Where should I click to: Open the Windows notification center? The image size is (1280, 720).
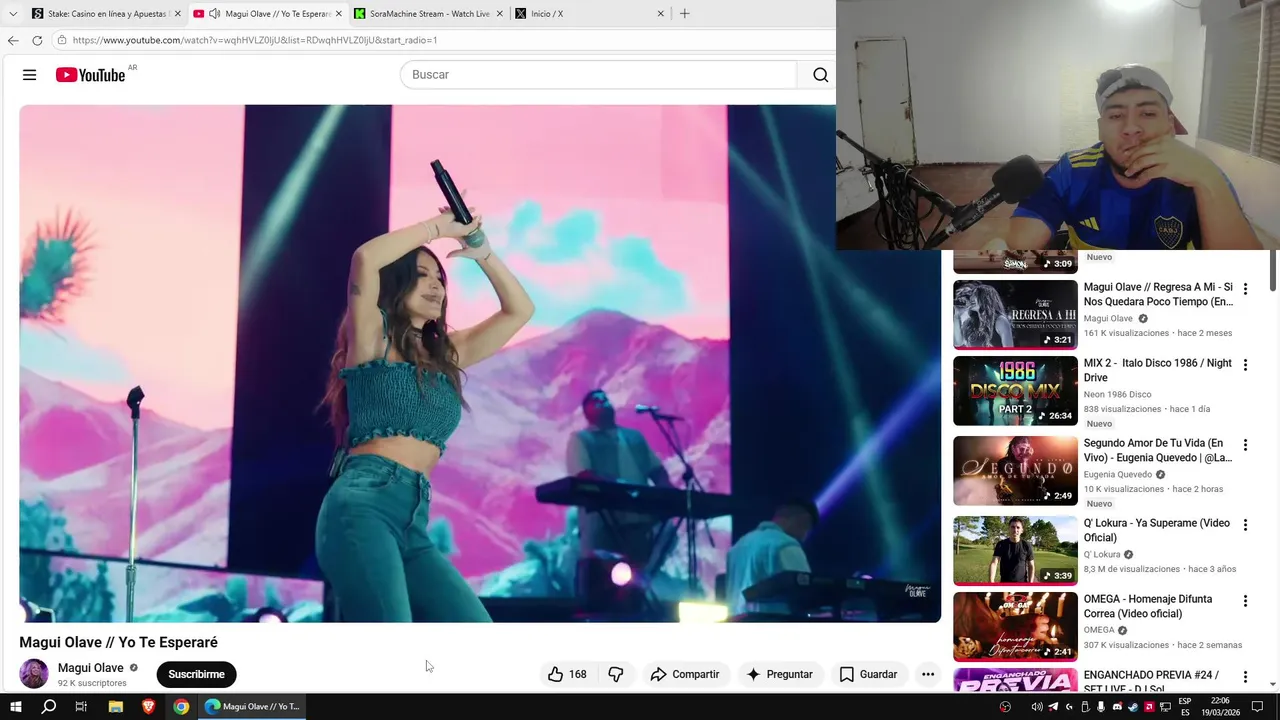tap(1258, 707)
